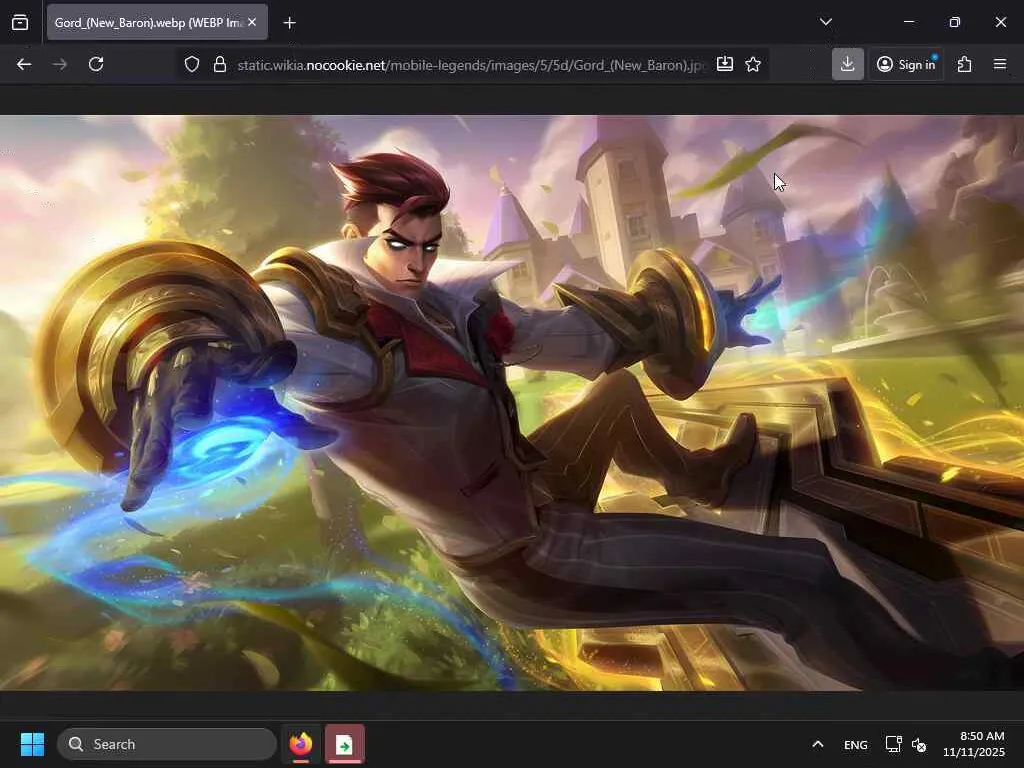View site security padlock info
Image resolution: width=1024 pixels, height=768 pixels.
[x=220, y=64]
